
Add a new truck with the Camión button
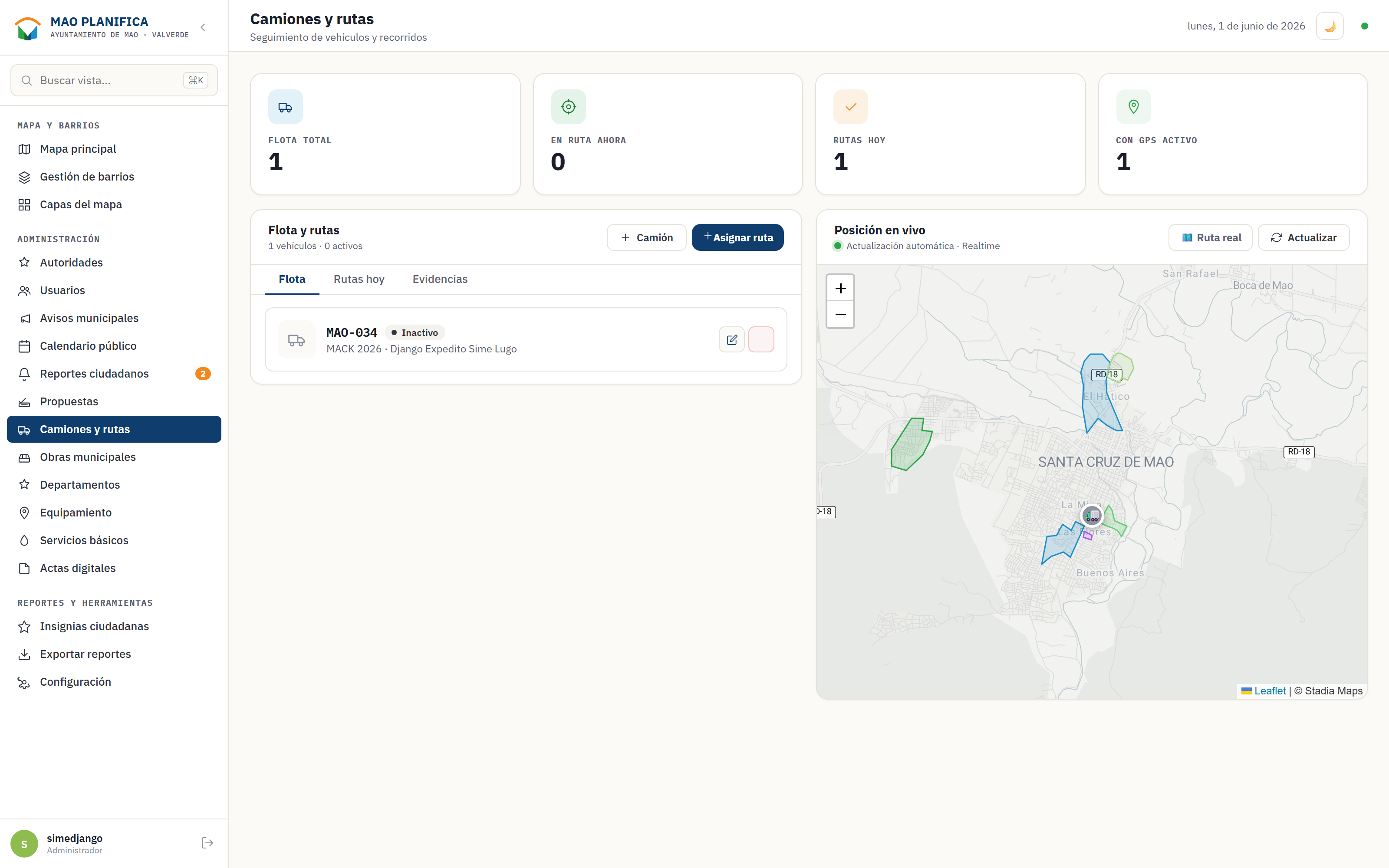point(646,238)
